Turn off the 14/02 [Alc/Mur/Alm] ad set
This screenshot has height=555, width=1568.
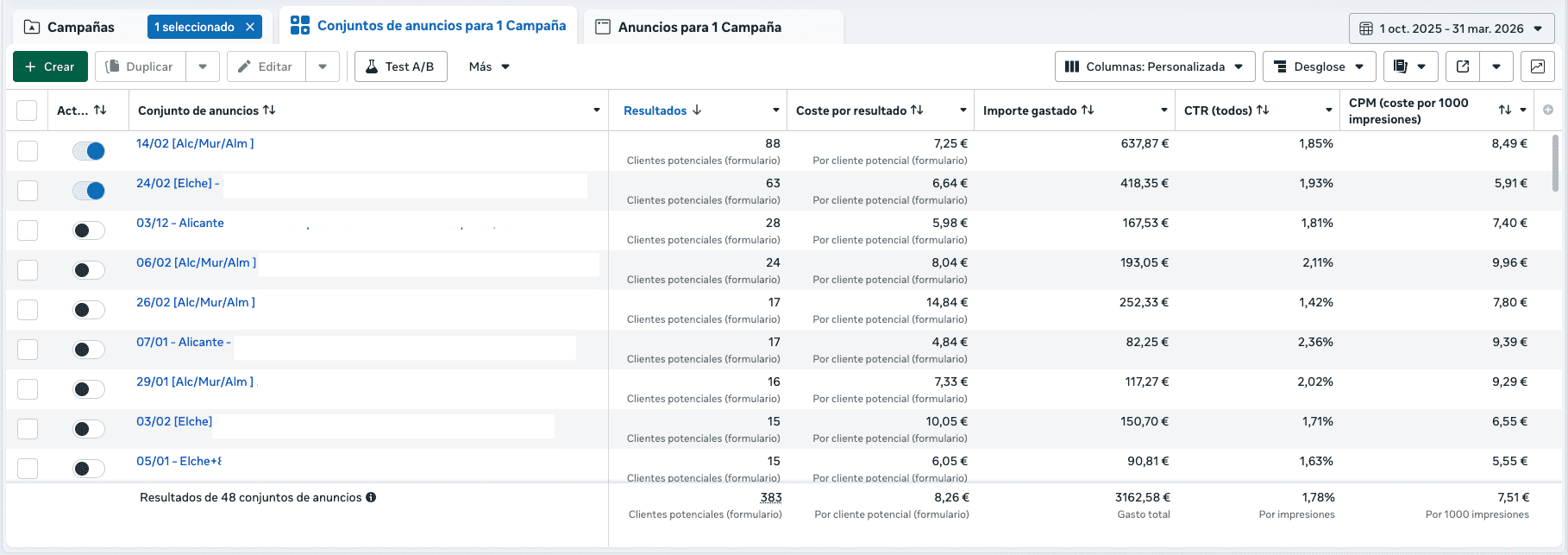[x=89, y=151]
